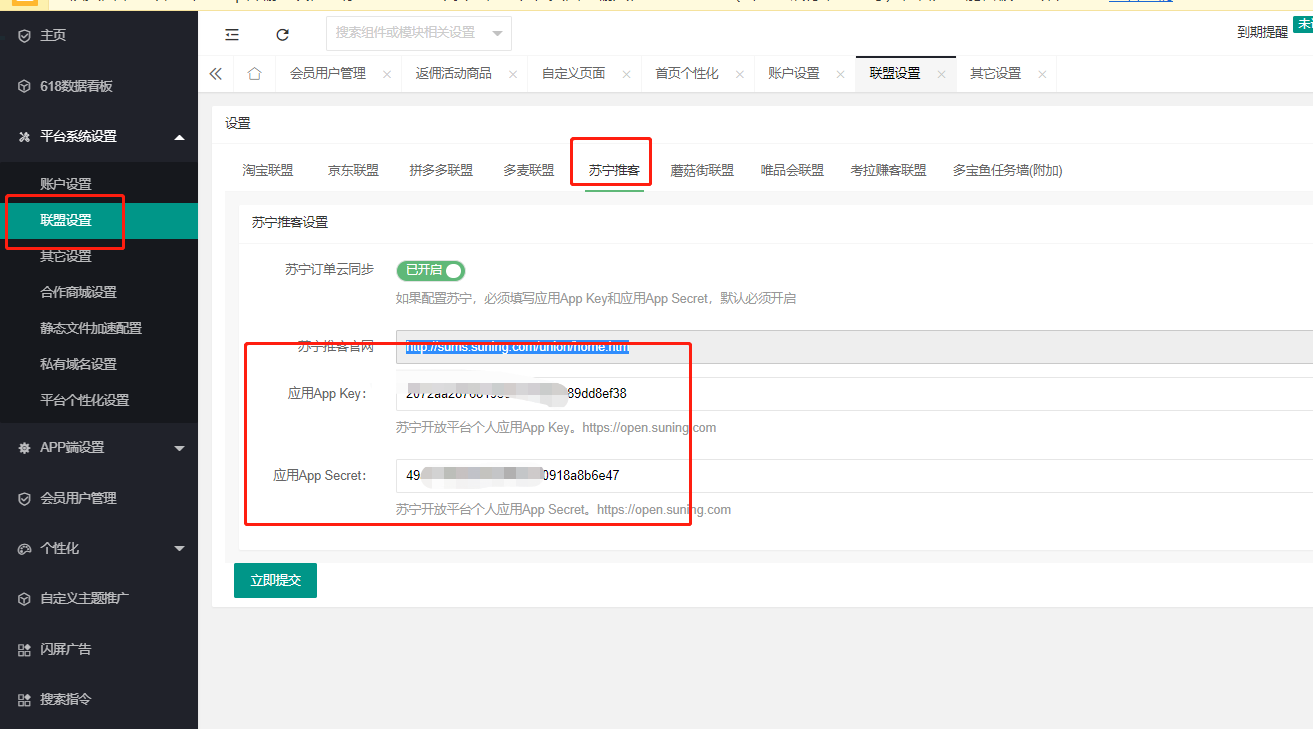Select the 多宝鱼任务墙(附加) settings tab
This screenshot has width=1313, height=729.
[1008, 171]
